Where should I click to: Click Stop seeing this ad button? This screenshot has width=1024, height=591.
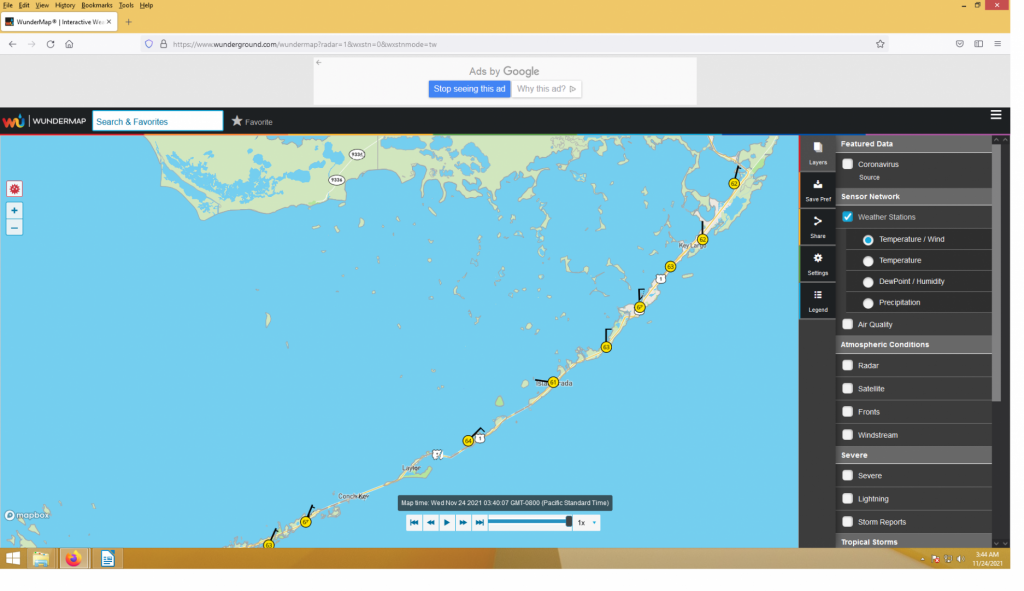coord(470,89)
